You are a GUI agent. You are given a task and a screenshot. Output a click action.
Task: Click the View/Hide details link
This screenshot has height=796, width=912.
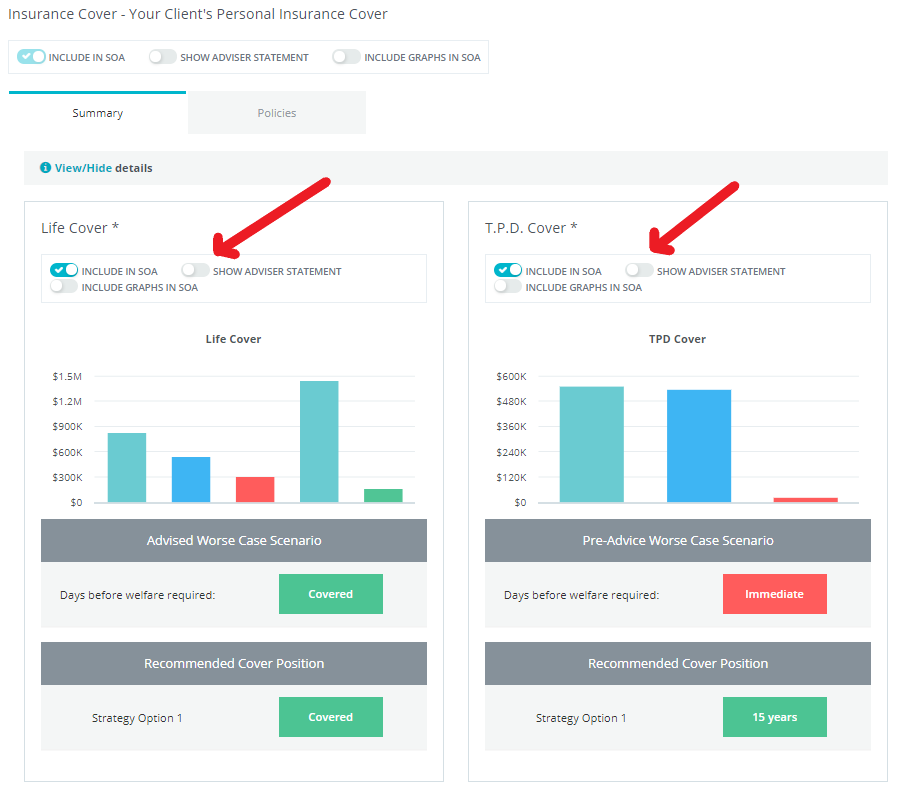click(x=83, y=168)
